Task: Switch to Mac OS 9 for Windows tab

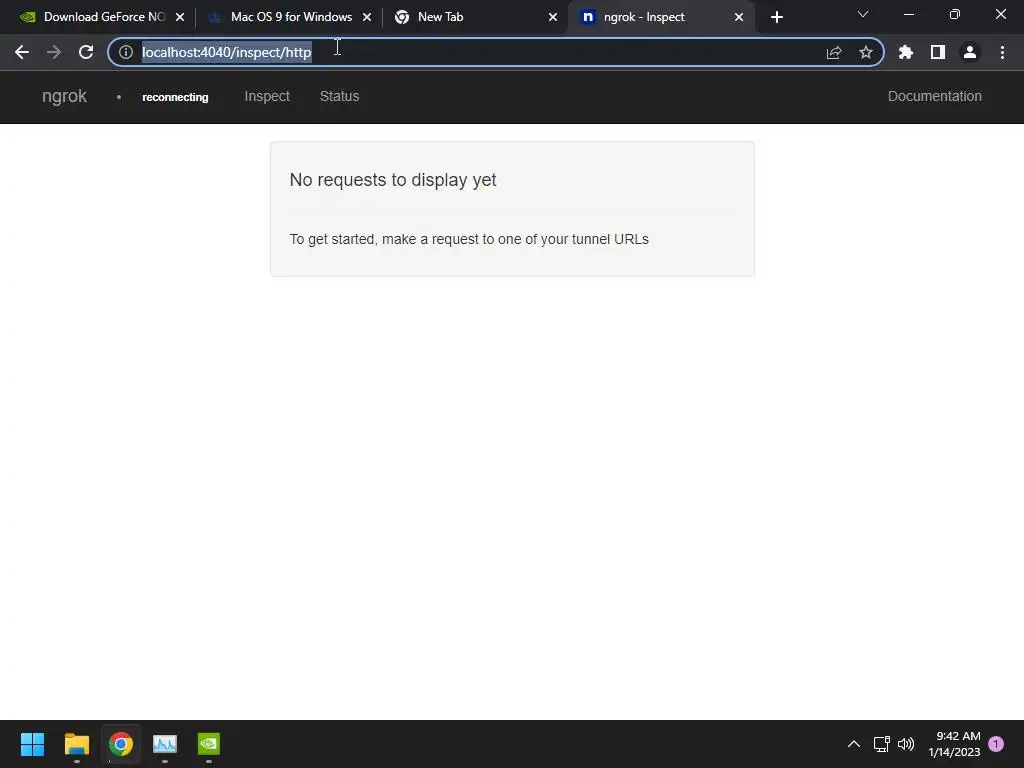Action: click(291, 17)
